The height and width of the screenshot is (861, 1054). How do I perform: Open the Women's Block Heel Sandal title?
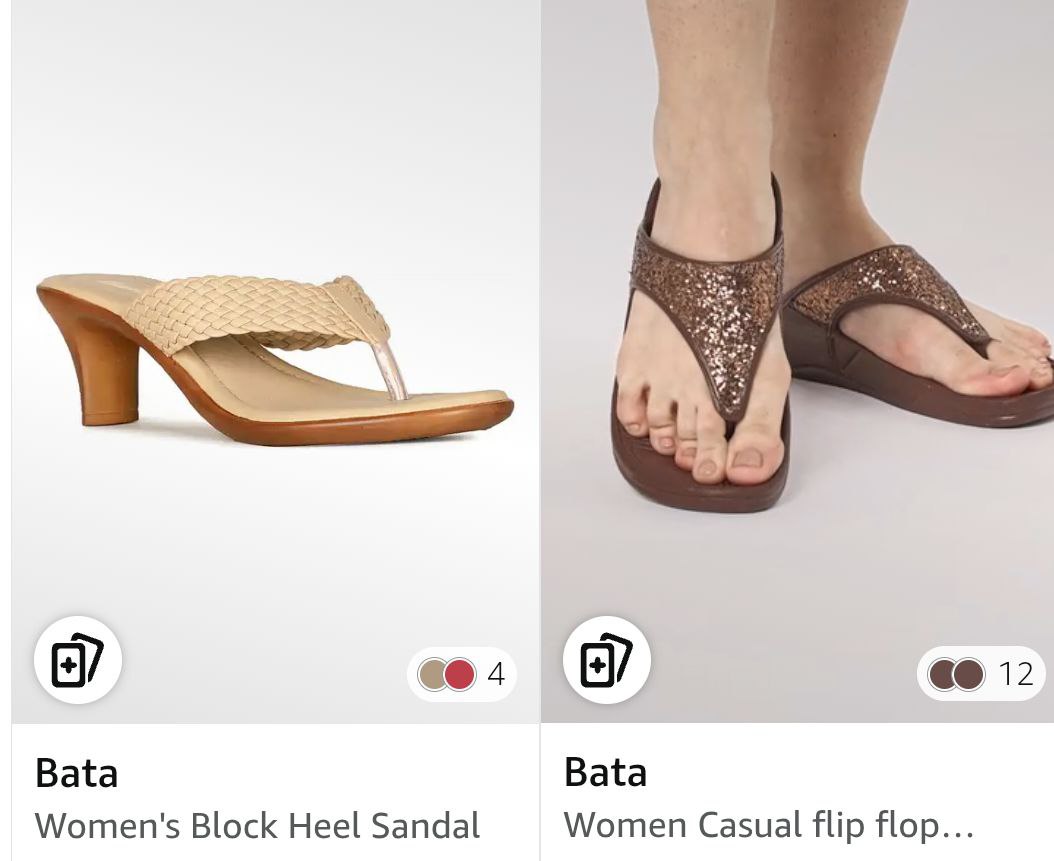point(257,826)
